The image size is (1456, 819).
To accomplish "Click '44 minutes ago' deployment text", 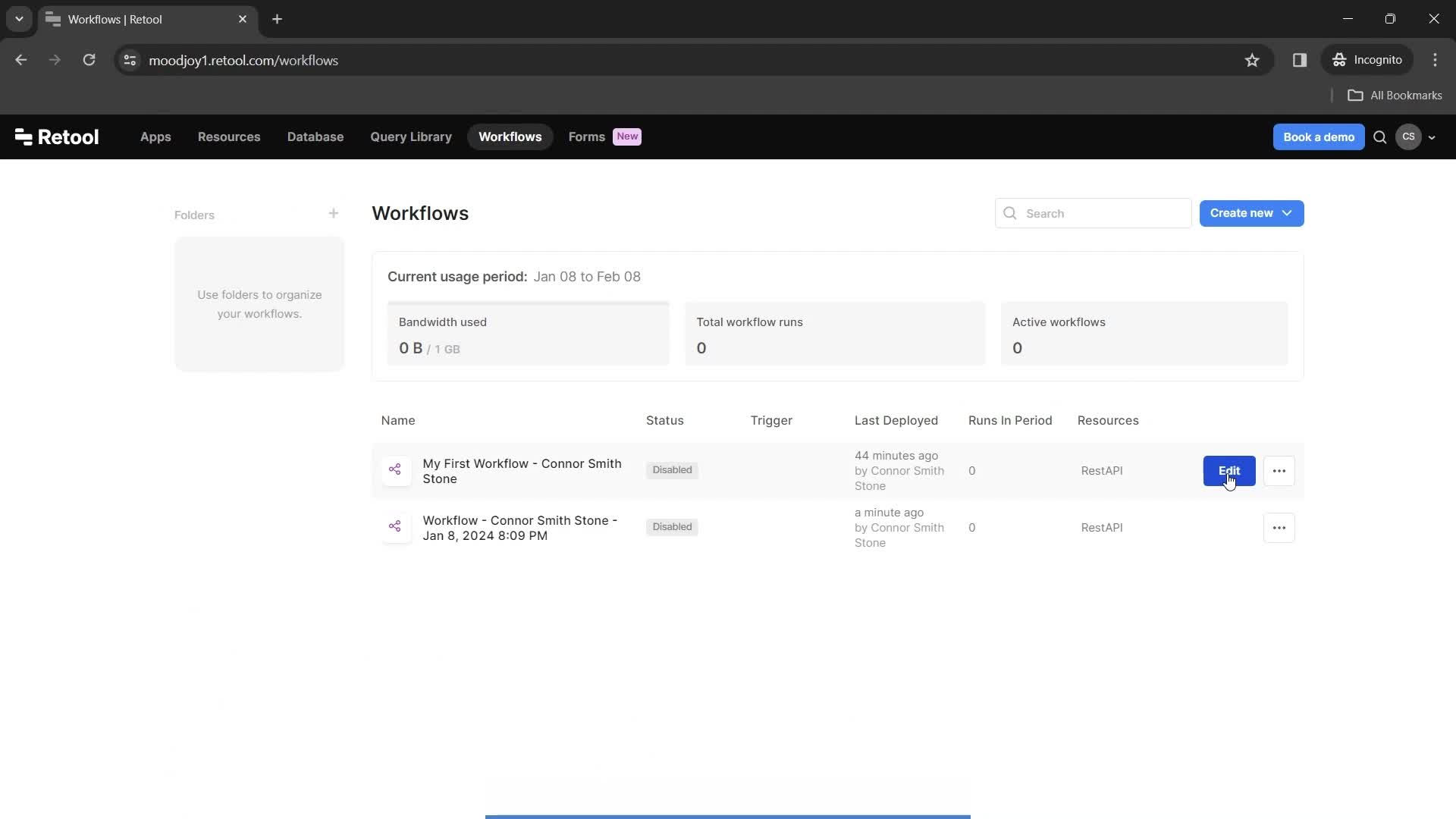I will tap(896, 456).
